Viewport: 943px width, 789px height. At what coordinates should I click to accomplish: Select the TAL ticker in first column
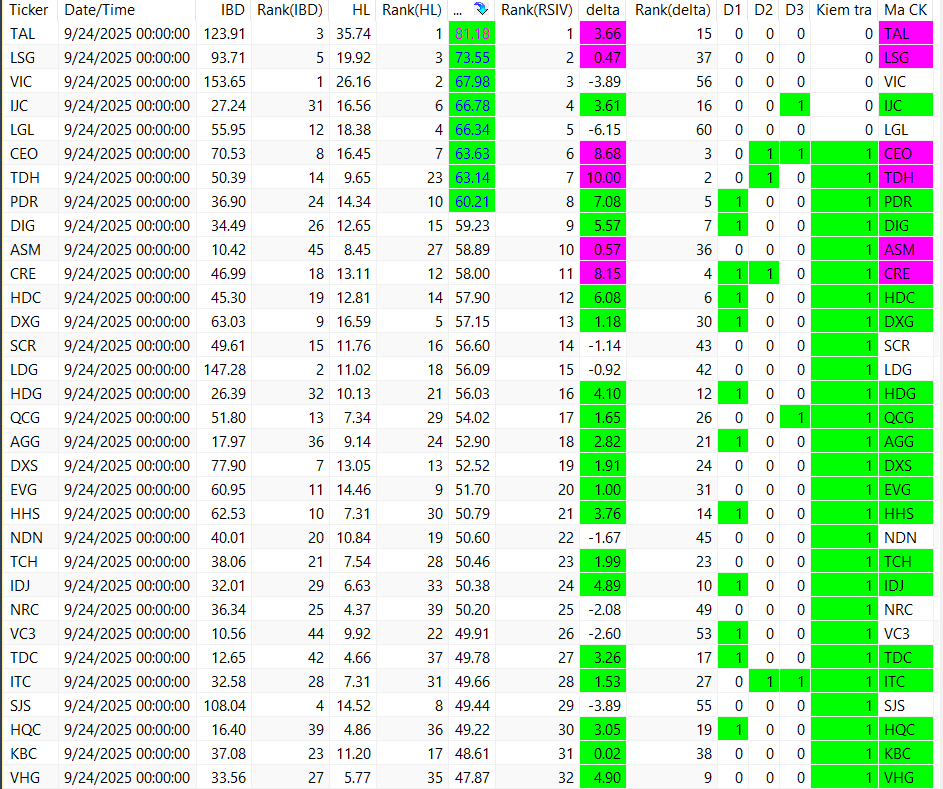pyautogui.click(x=22, y=34)
